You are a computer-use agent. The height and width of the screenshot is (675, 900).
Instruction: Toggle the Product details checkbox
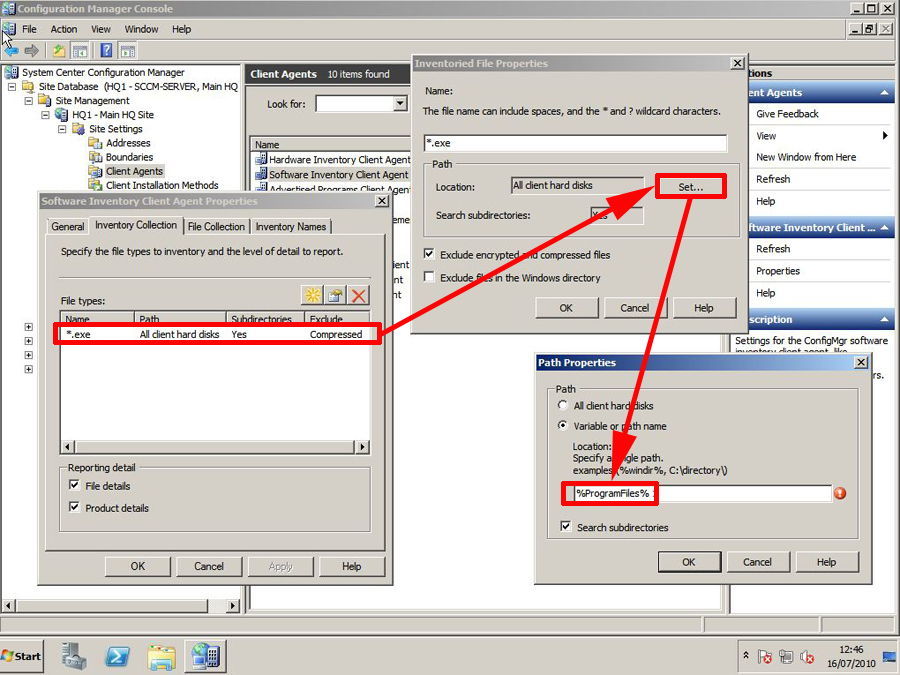(74, 507)
